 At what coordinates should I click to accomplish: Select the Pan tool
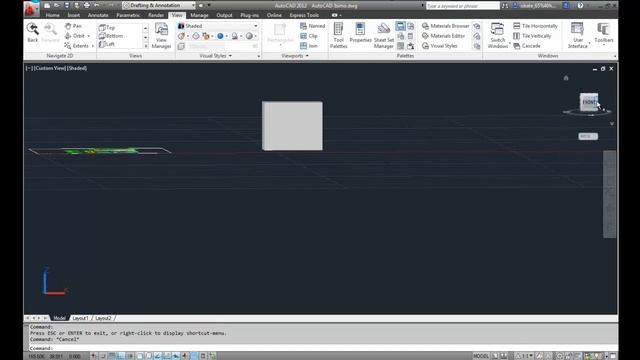(73, 26)
